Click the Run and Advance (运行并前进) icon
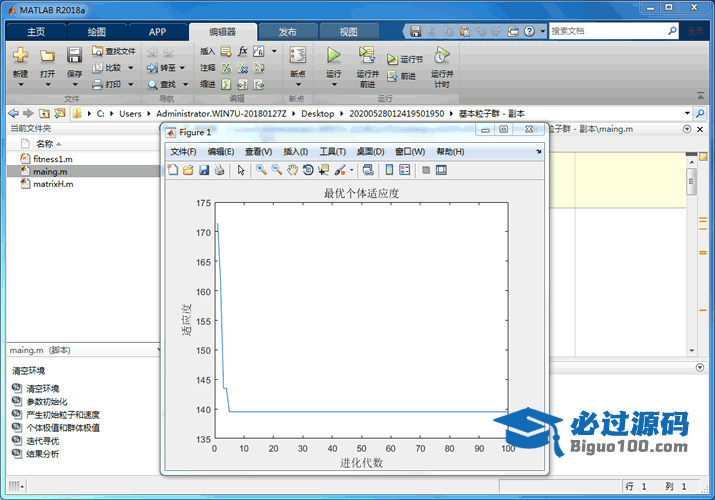The height and width of the screenshot is (500, 715). pyautogui.click(x=367, y=55)
